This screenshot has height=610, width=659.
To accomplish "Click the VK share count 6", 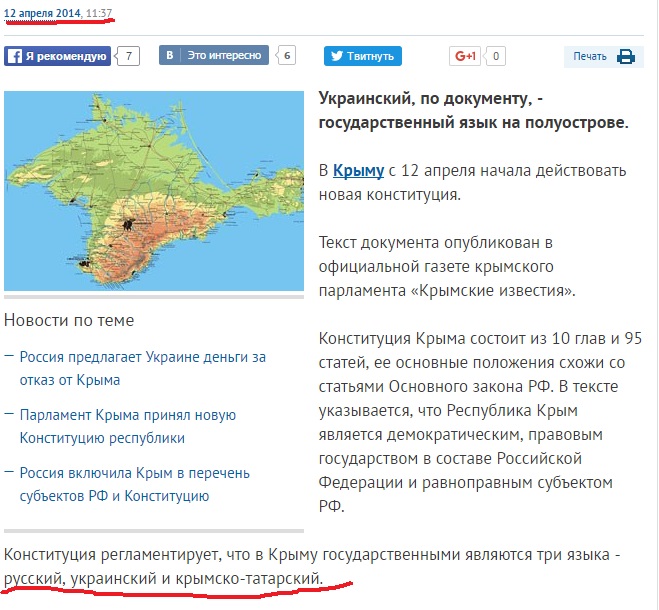I will (x=287, y=56).
